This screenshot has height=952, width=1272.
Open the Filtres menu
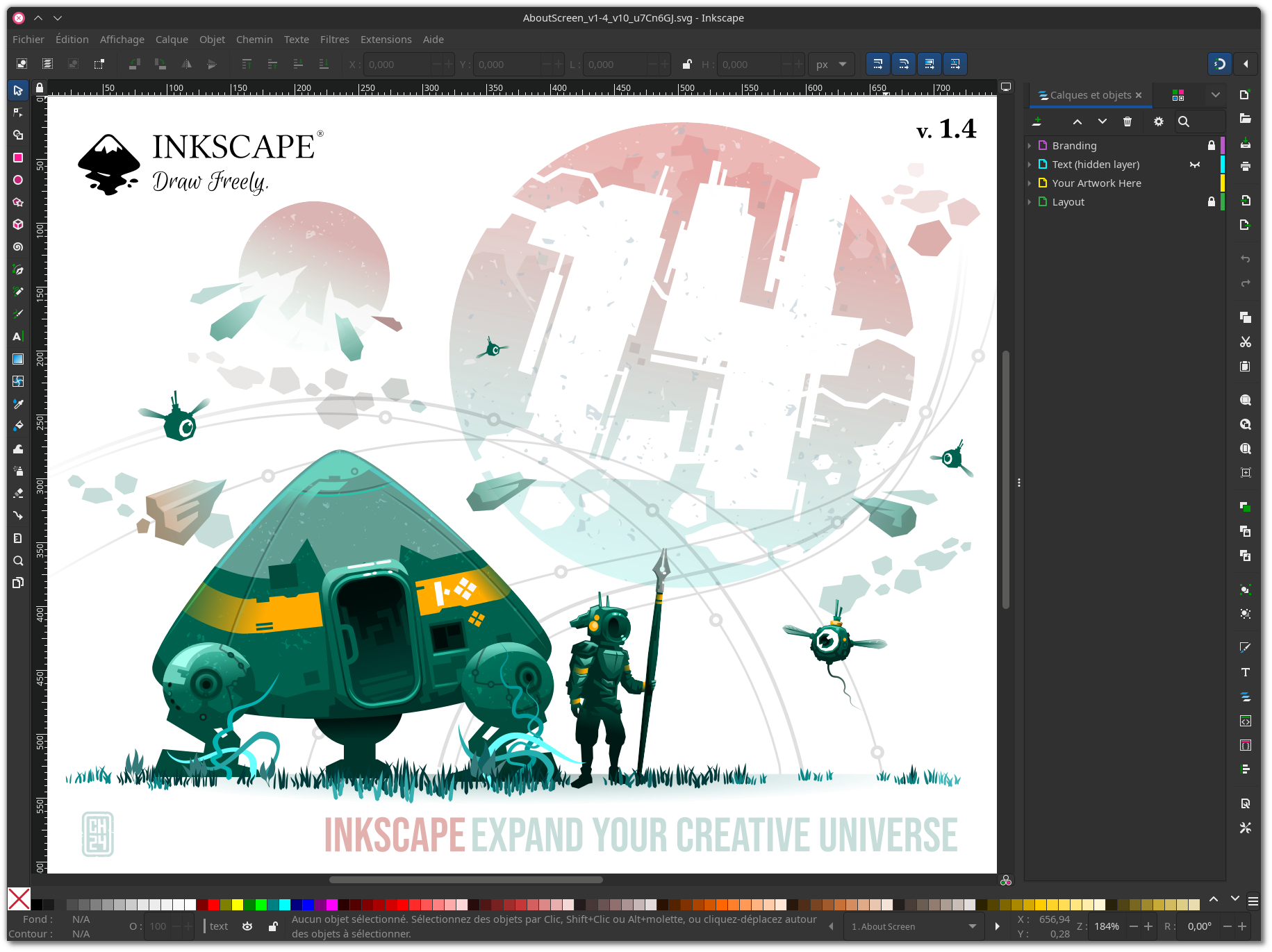point(335,40)
